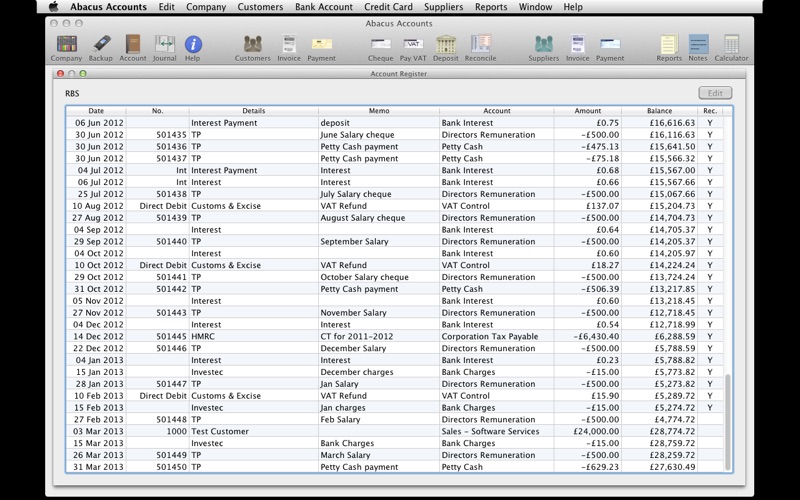Open the Suppliers menu
The width and height of the screenshot is (800, 500).
coord(444,7)
